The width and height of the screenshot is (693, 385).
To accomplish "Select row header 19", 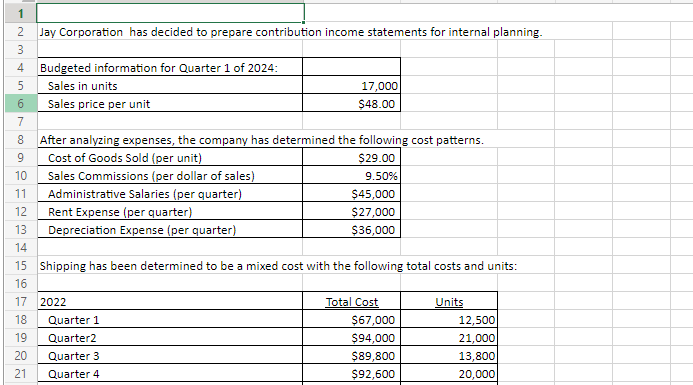I will click(x=20, y=338).
